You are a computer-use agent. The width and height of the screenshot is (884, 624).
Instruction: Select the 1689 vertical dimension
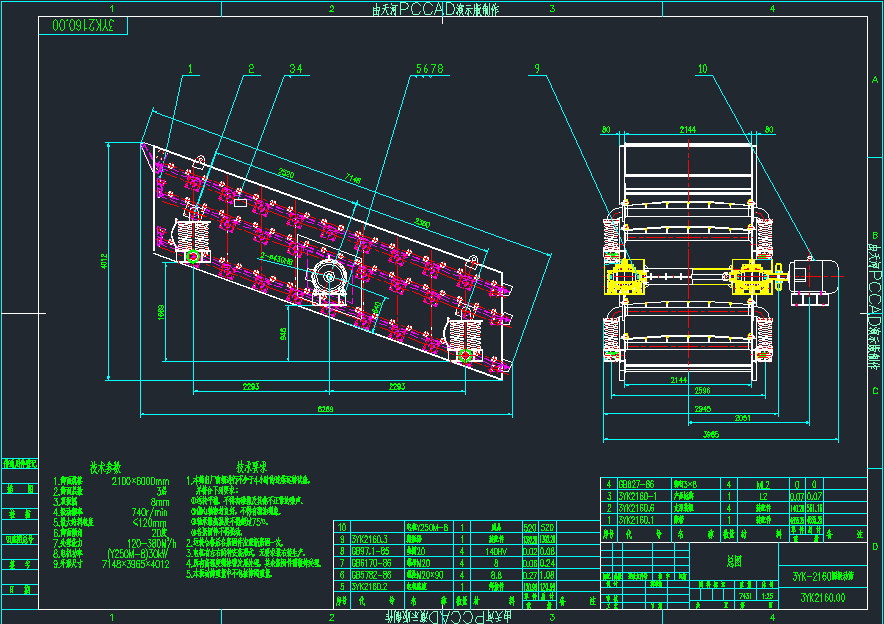tap(162, 312)
